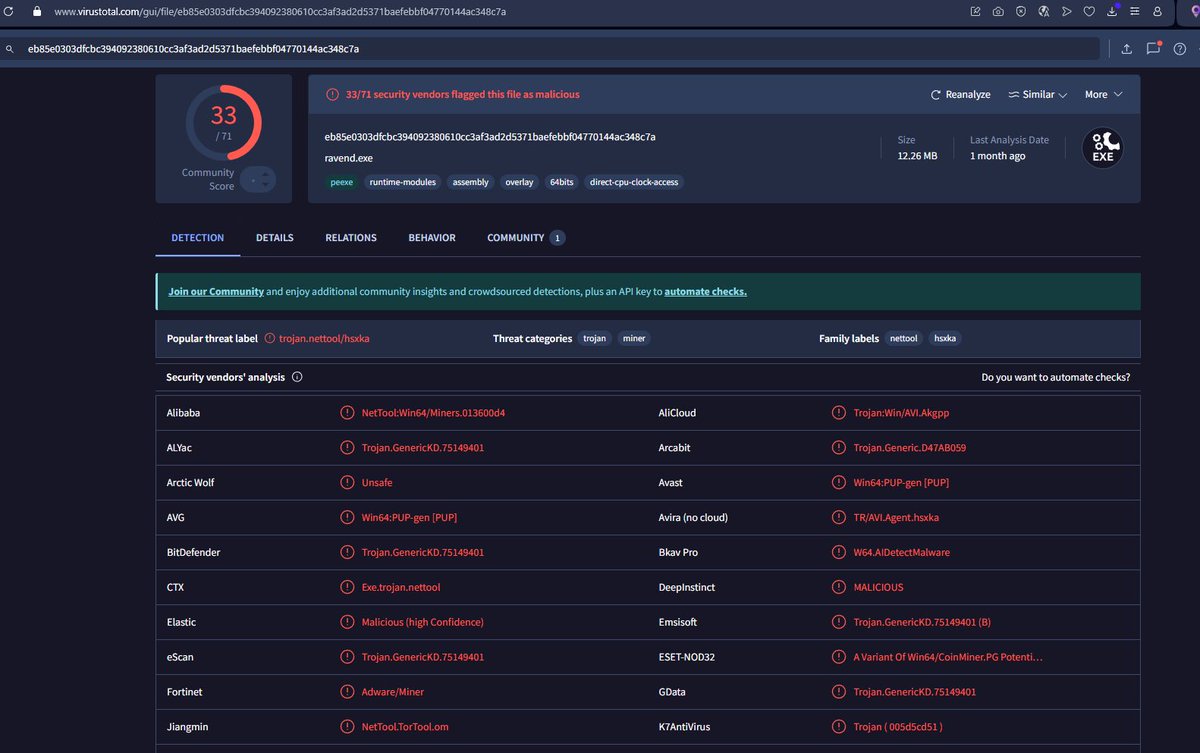This screenshot has width=1200, height=753.
Task: Click the miner threat category chip
Action: (634, 339)
